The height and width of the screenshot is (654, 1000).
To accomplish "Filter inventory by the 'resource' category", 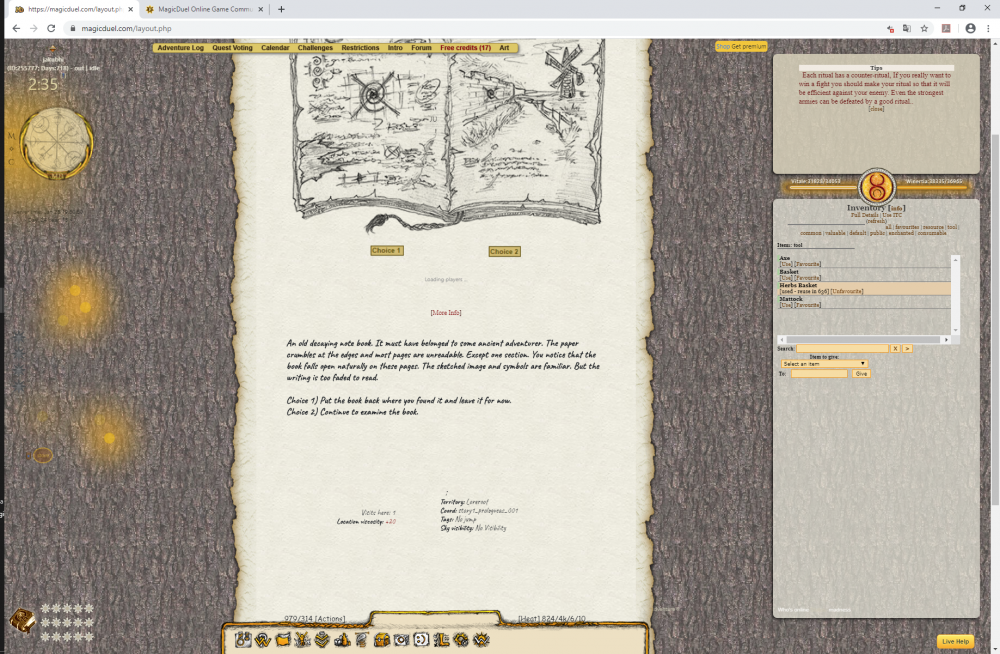I will (932, 227).
